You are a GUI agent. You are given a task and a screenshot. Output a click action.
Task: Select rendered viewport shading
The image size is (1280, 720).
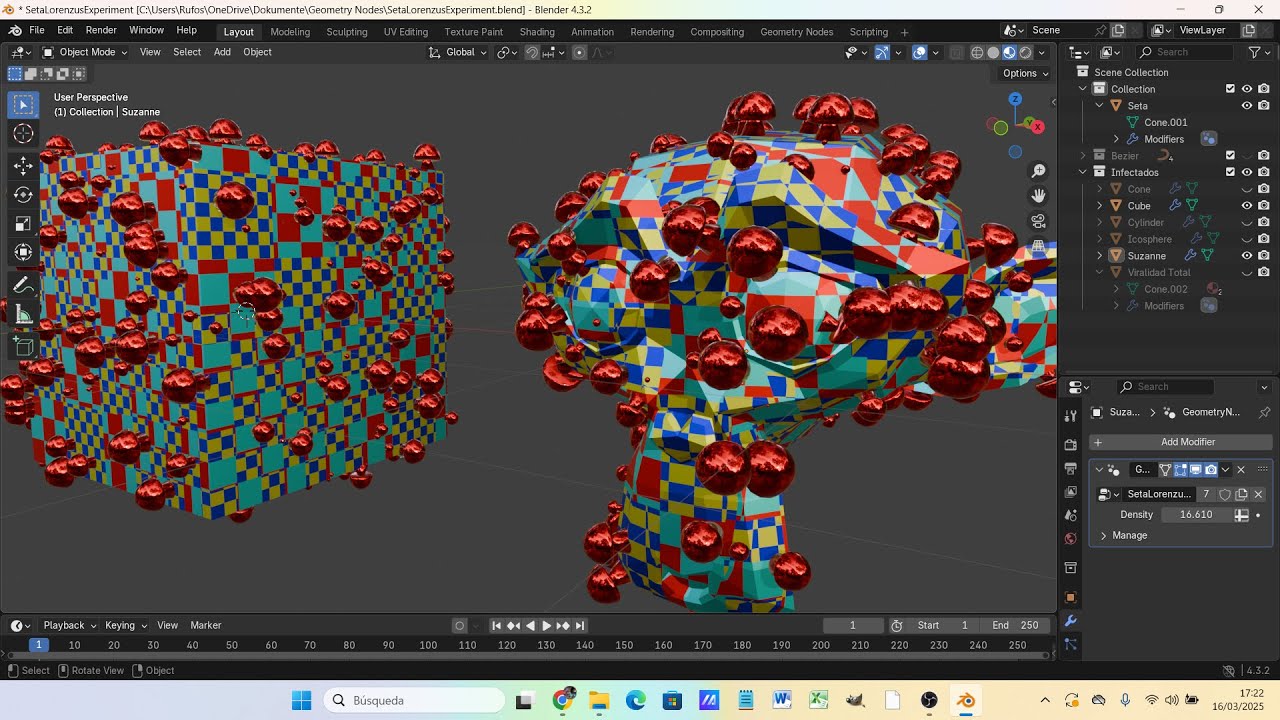pos(1025,52)
